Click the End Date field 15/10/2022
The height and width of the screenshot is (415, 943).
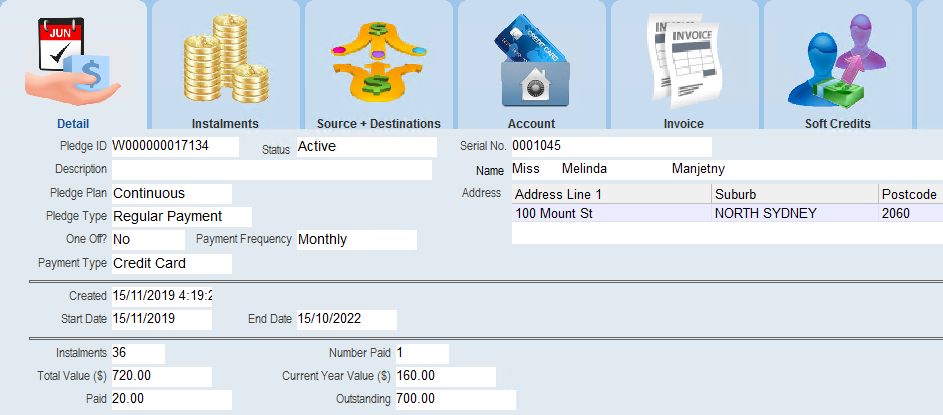pyautogui.click(x=347, y=319)
